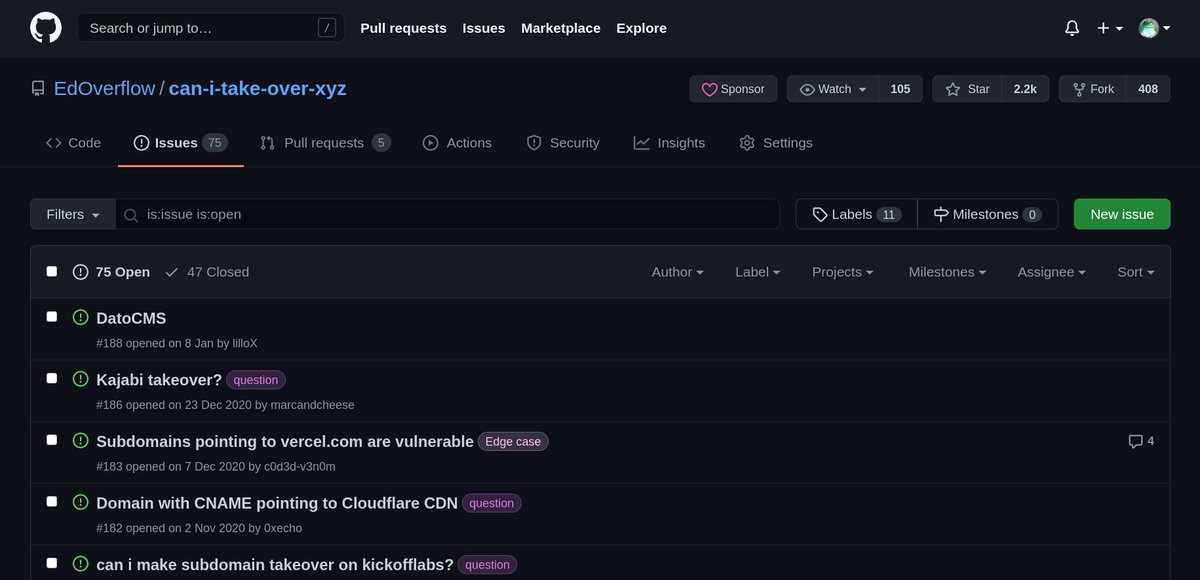Show the 75 Open issues
The height and width of the screenshot is (580, 1200).
coord(111,272)
